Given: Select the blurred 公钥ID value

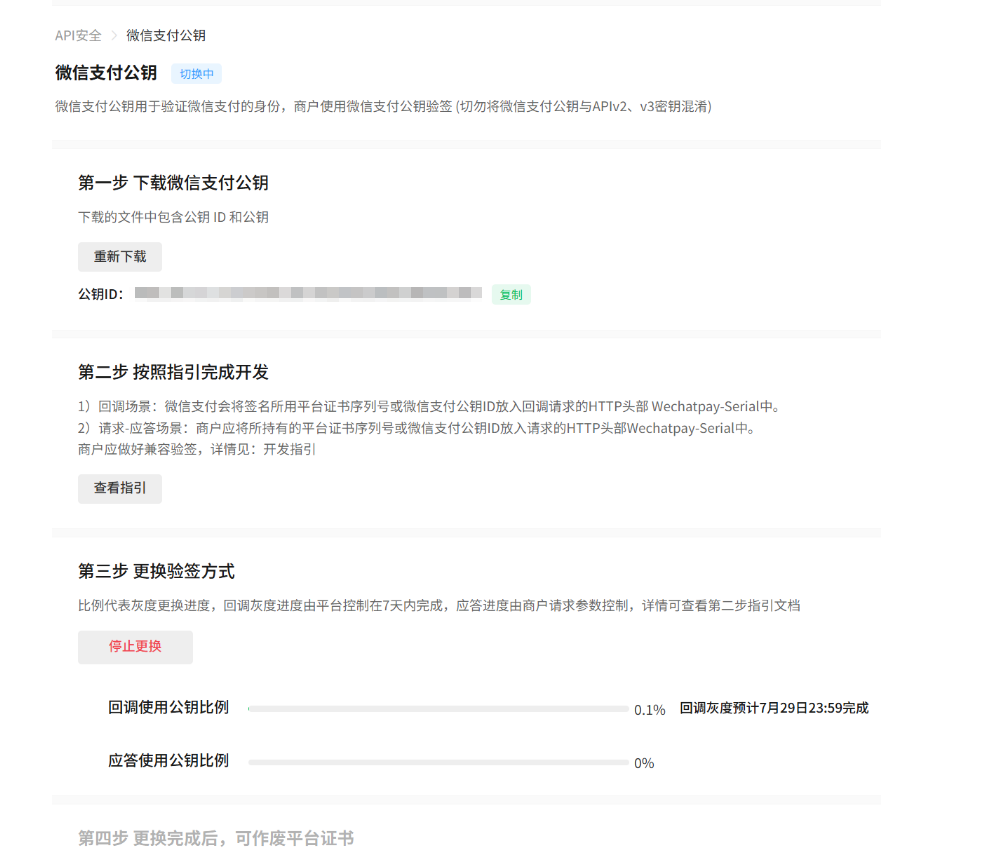Looking at the screenshot, I should coord(308,293).
